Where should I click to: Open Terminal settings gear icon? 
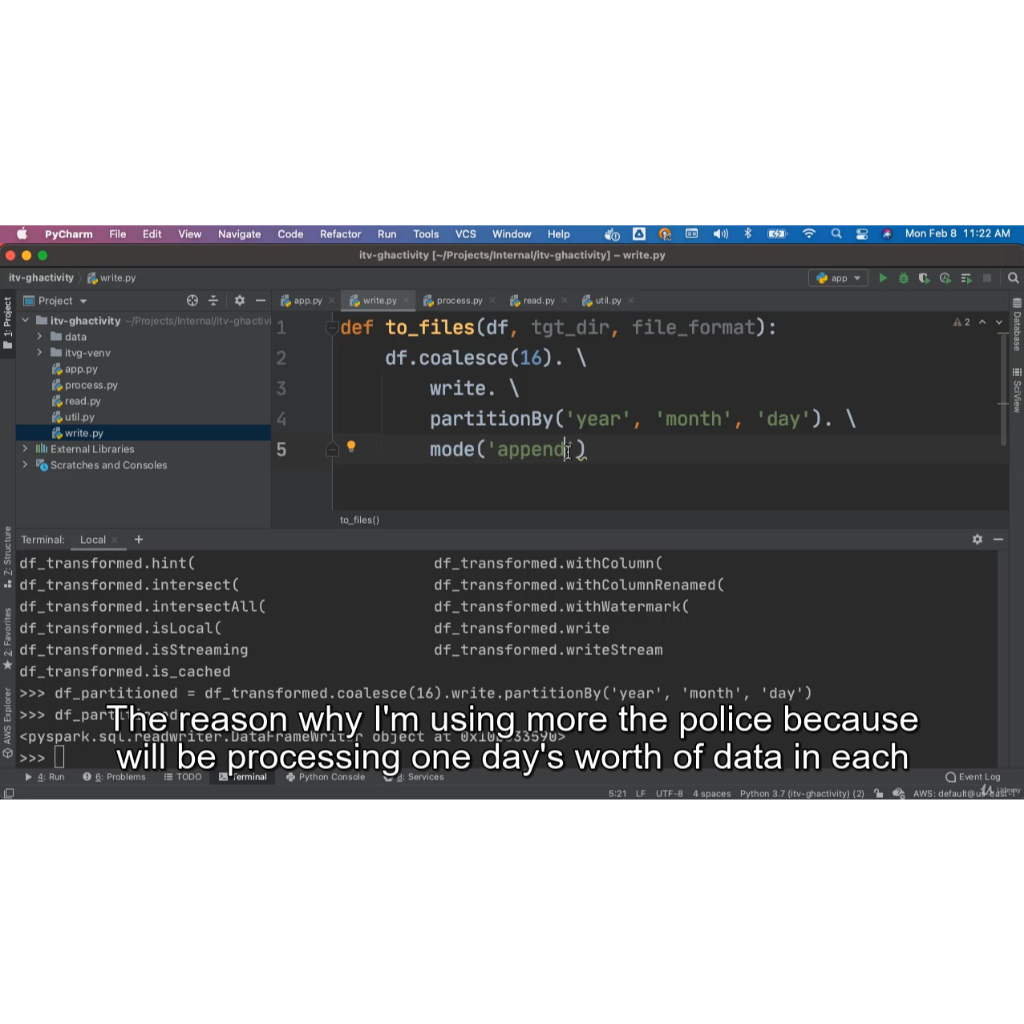pos(977,539)
